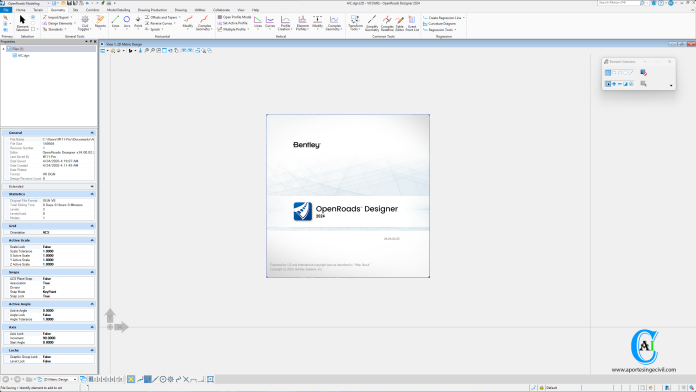Click the Center snap circle icon
Viewport: 696px width, 392px height.
(163, 379)
